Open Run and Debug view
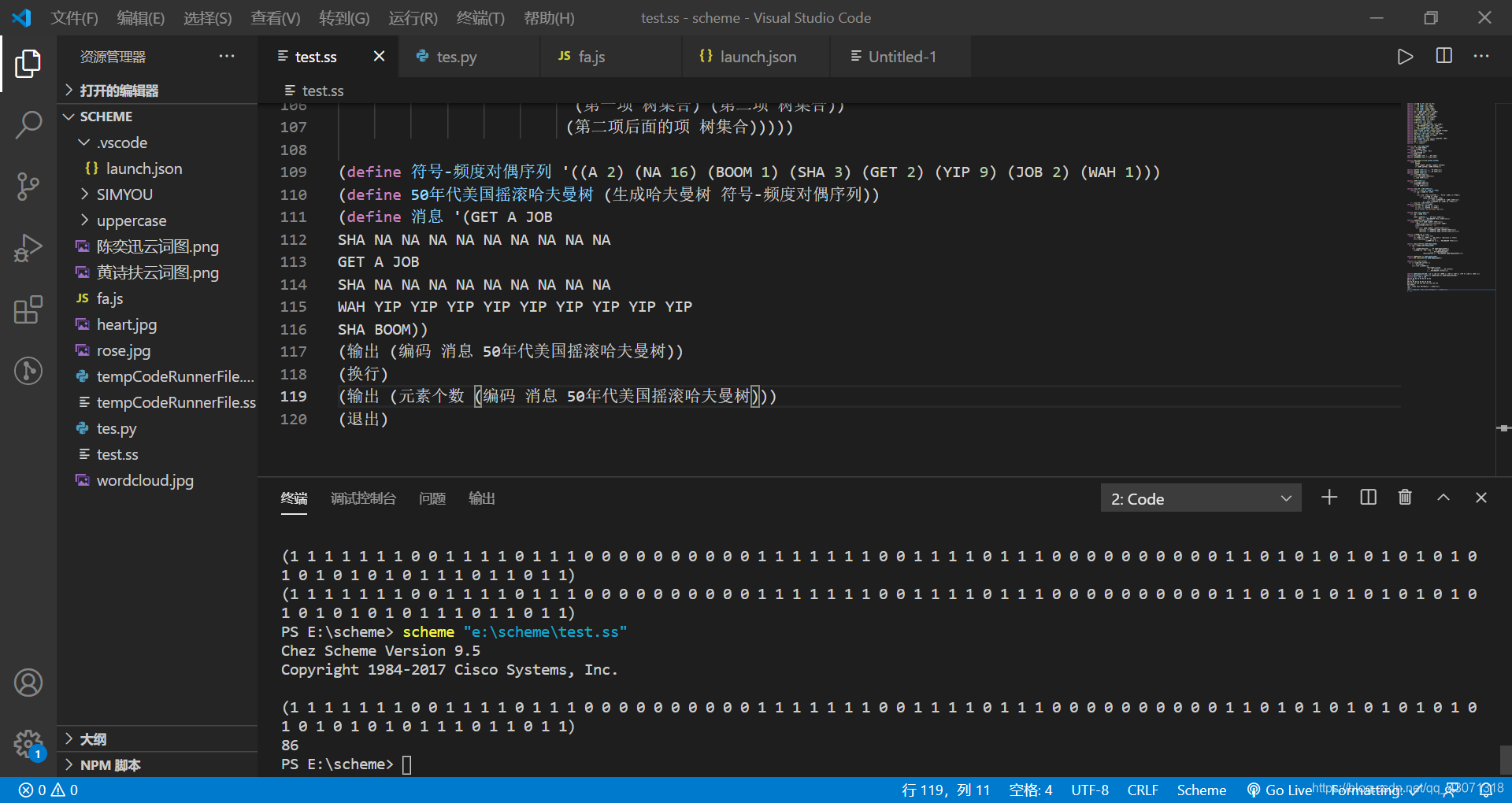The image size is (1512, 803). (28, 248)
